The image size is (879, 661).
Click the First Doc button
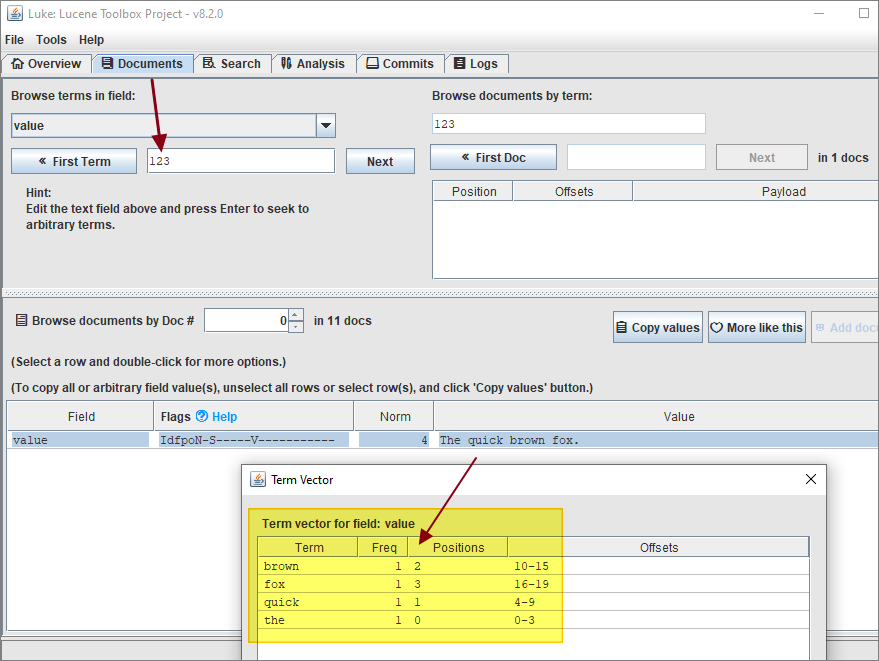pos(492,158)
